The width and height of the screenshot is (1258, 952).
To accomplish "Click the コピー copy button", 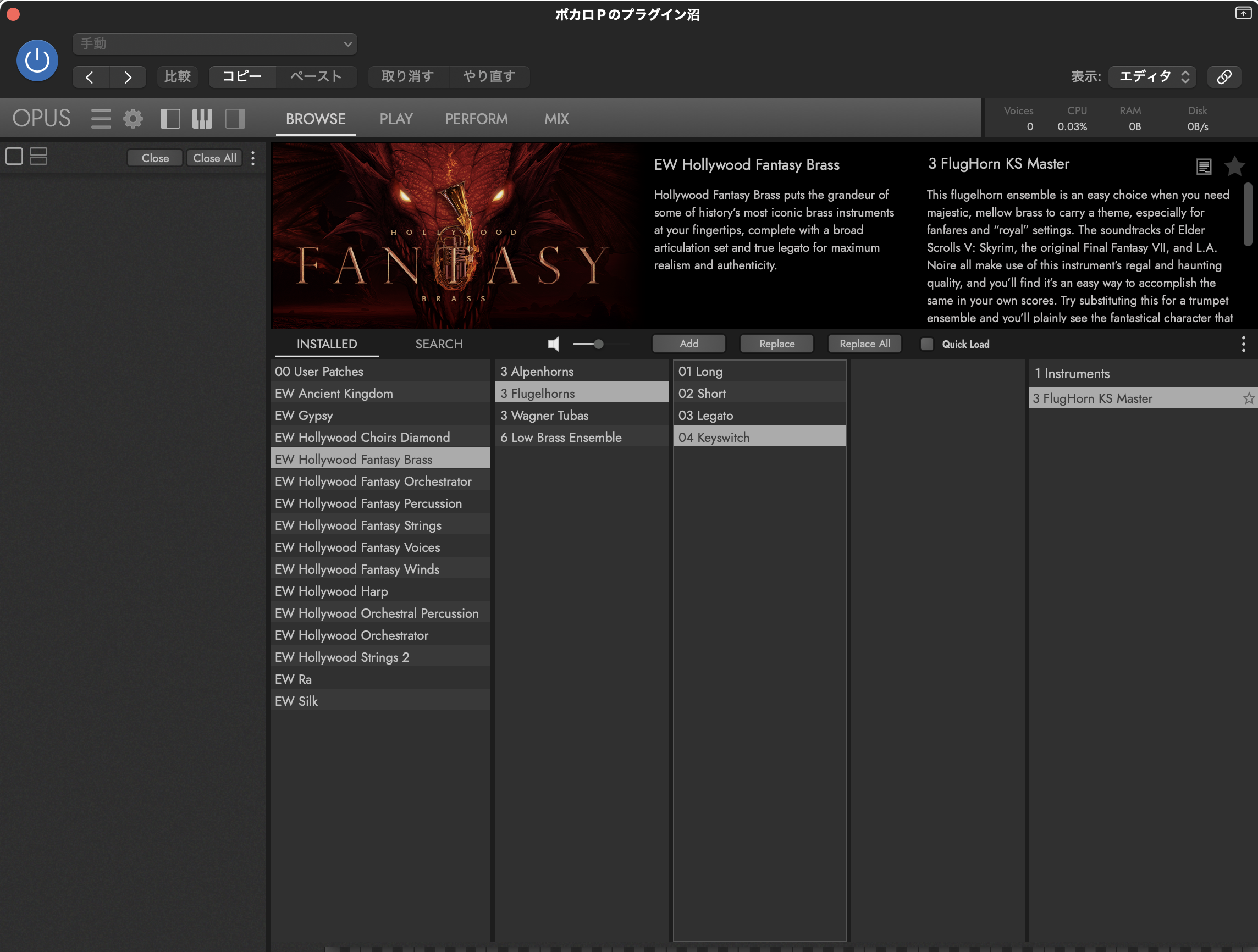I will [x=242, y=77].
